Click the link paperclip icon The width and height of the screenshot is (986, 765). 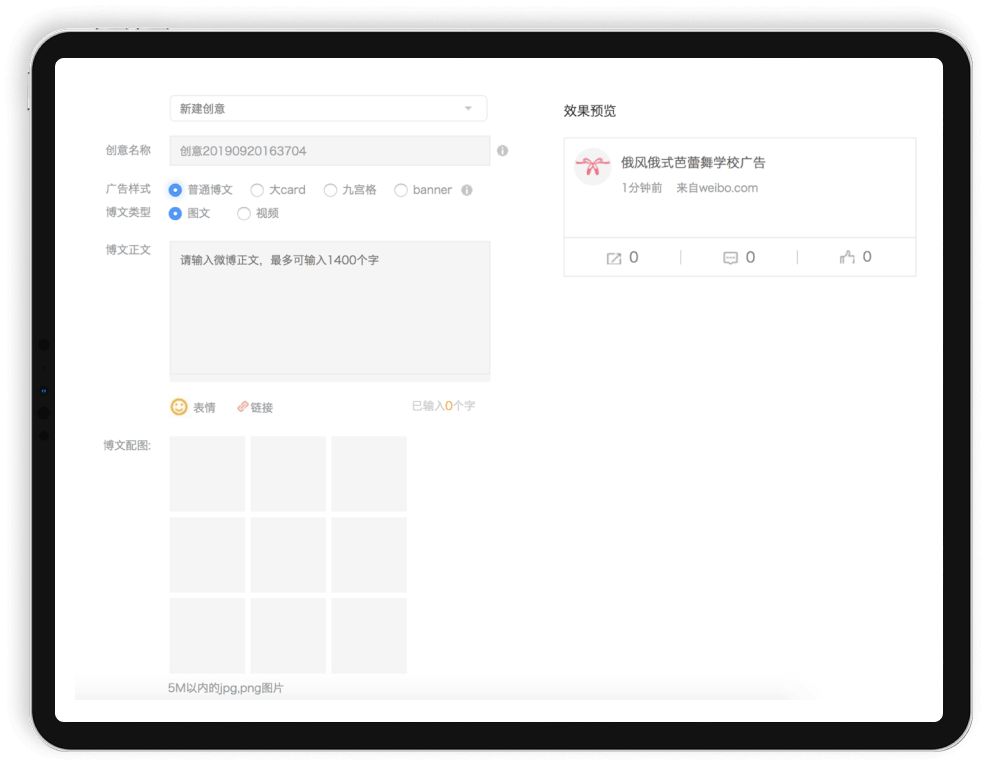(242, 407)
